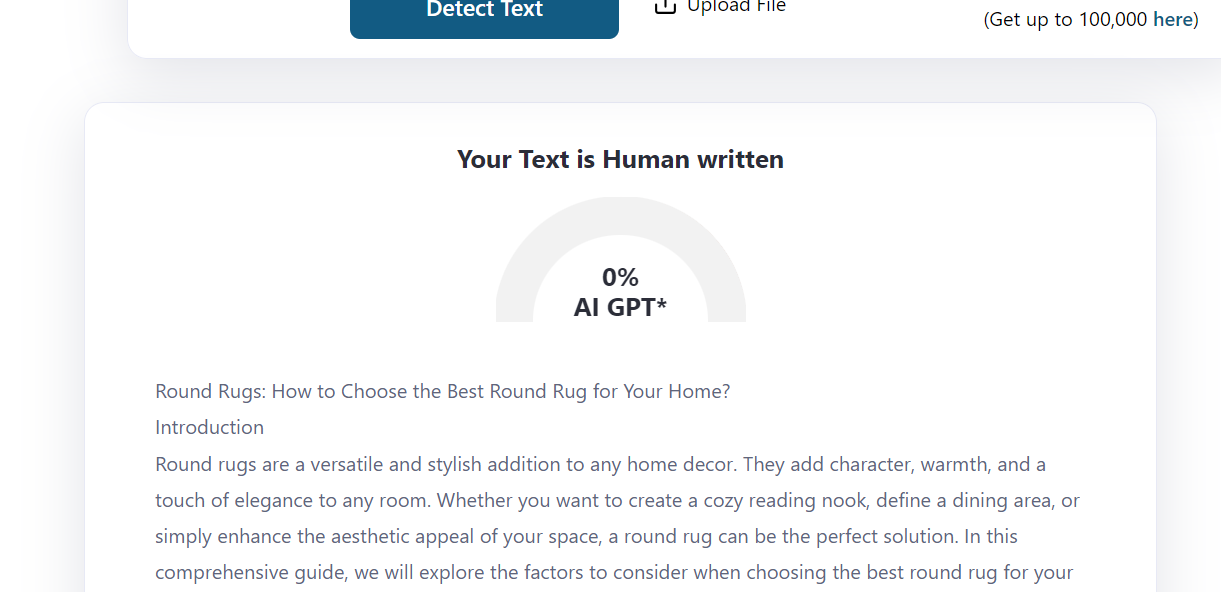Click the "Round Rugs: How to Choose" title line
This screenshot has height=592, width=1221.
(x=443, y=391)
